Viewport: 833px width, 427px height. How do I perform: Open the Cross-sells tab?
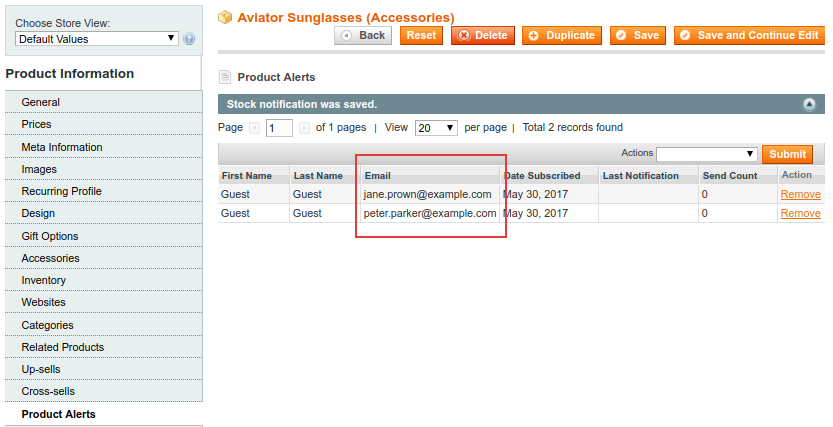(104, 391)
